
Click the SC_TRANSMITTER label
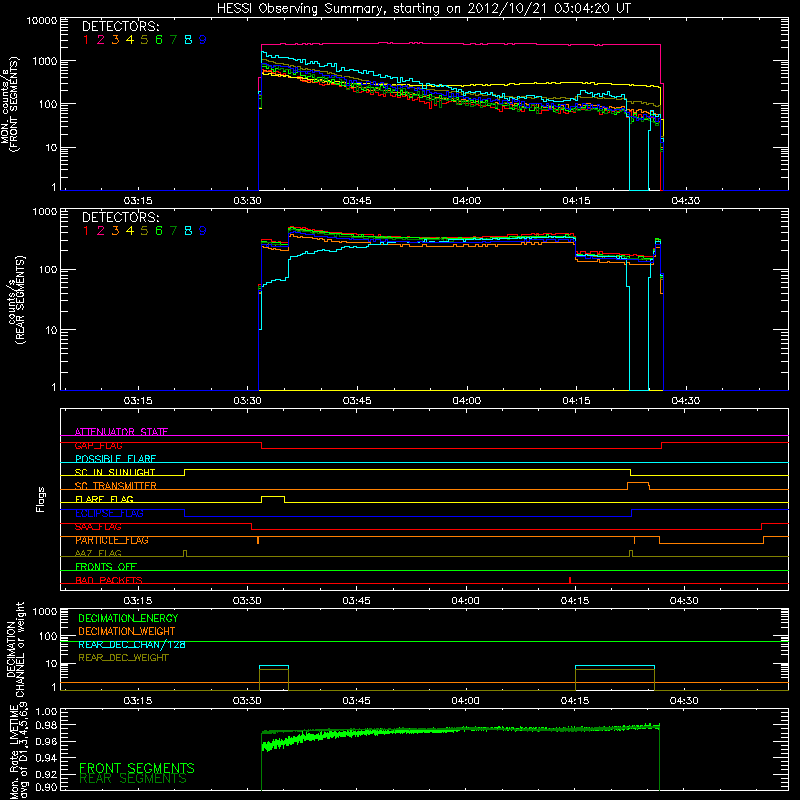[x=116, y=486]
